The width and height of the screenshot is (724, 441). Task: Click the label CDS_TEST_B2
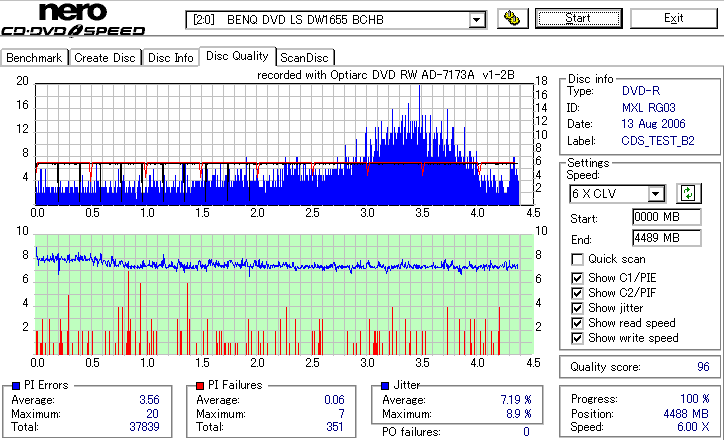tap(658, 141)
